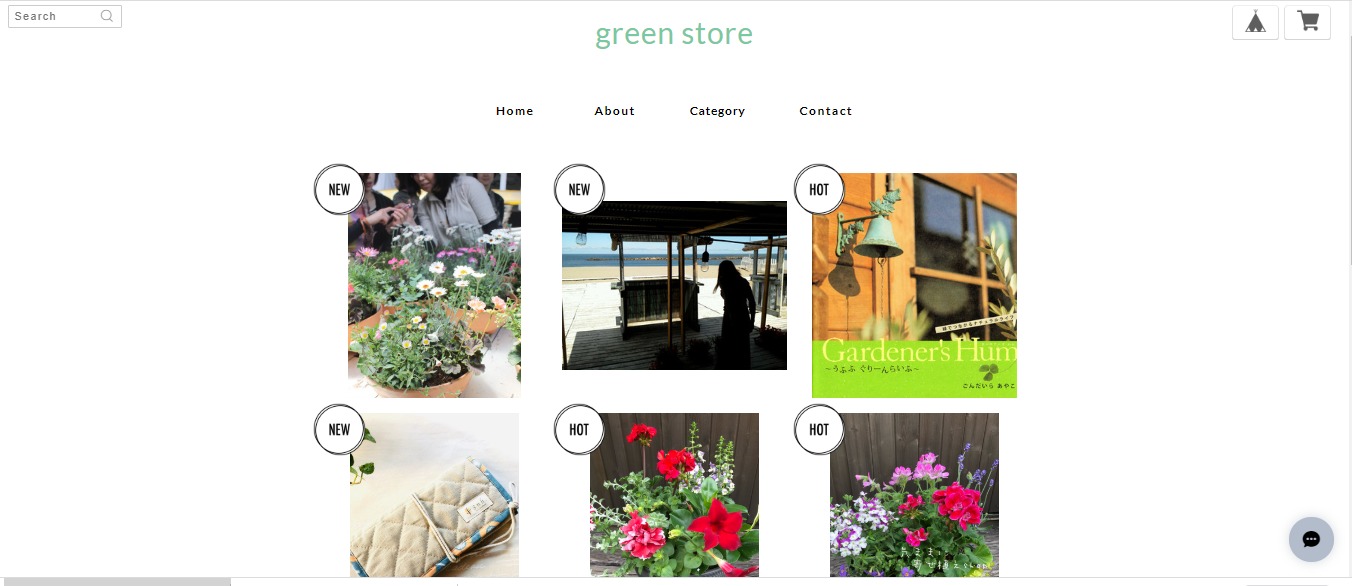Image resolution: width=1352 pixels, height=586 pixels.
Task: Open the About page
Action: tap(615, 111)
